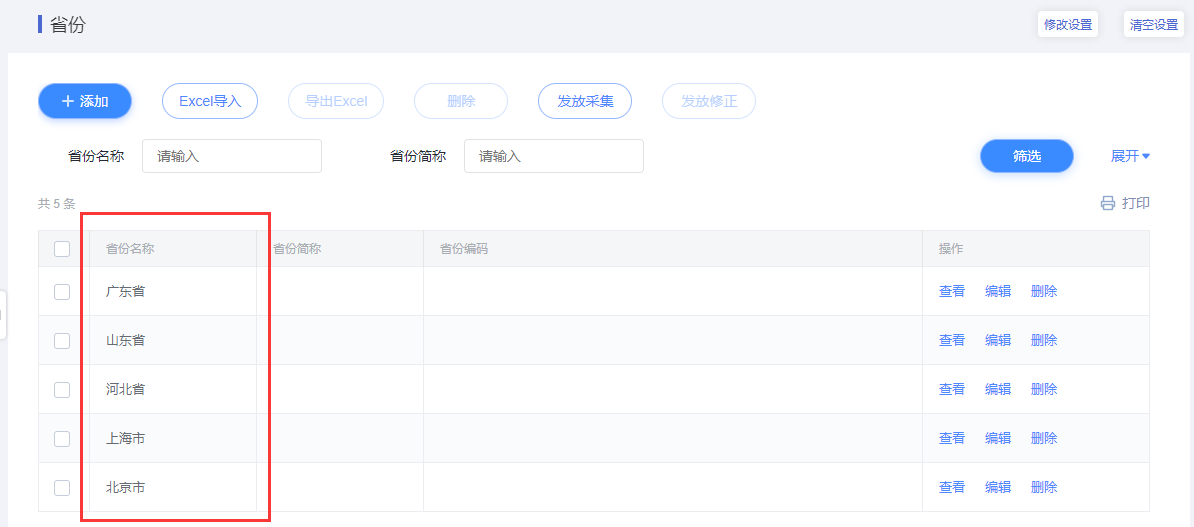This screenshot has width=1194, height=527.
Task: Expand filters with 展开 arrow
Action: tap(1131, 156)
